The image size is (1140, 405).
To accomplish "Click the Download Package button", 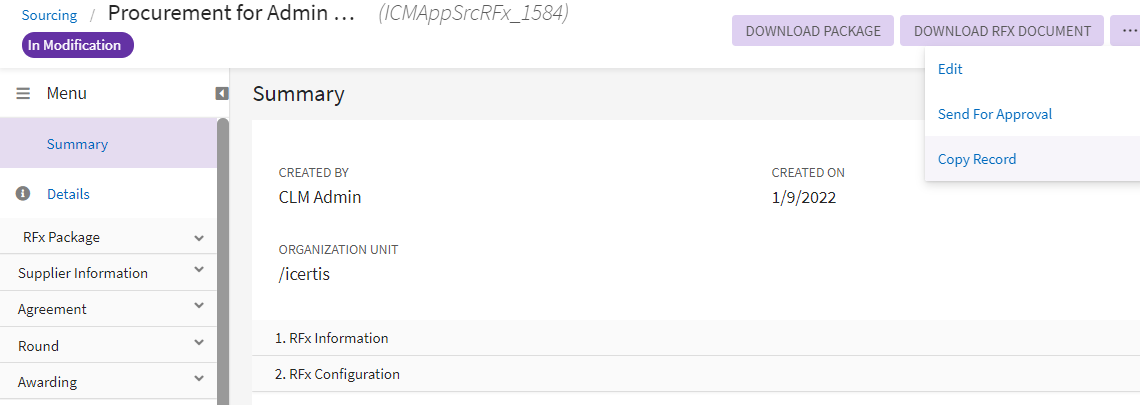I will [813, 31].
